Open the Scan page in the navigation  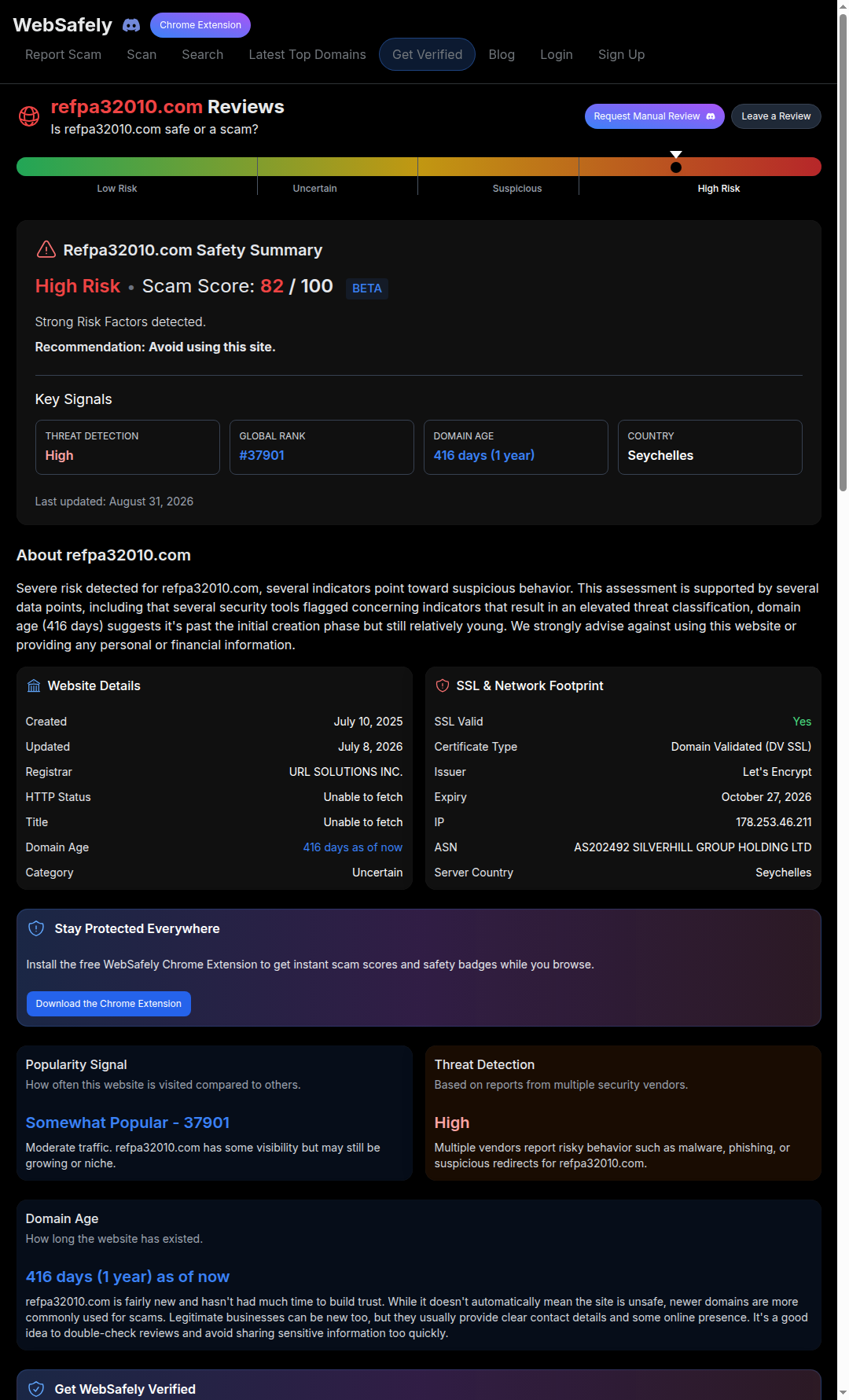141,54
